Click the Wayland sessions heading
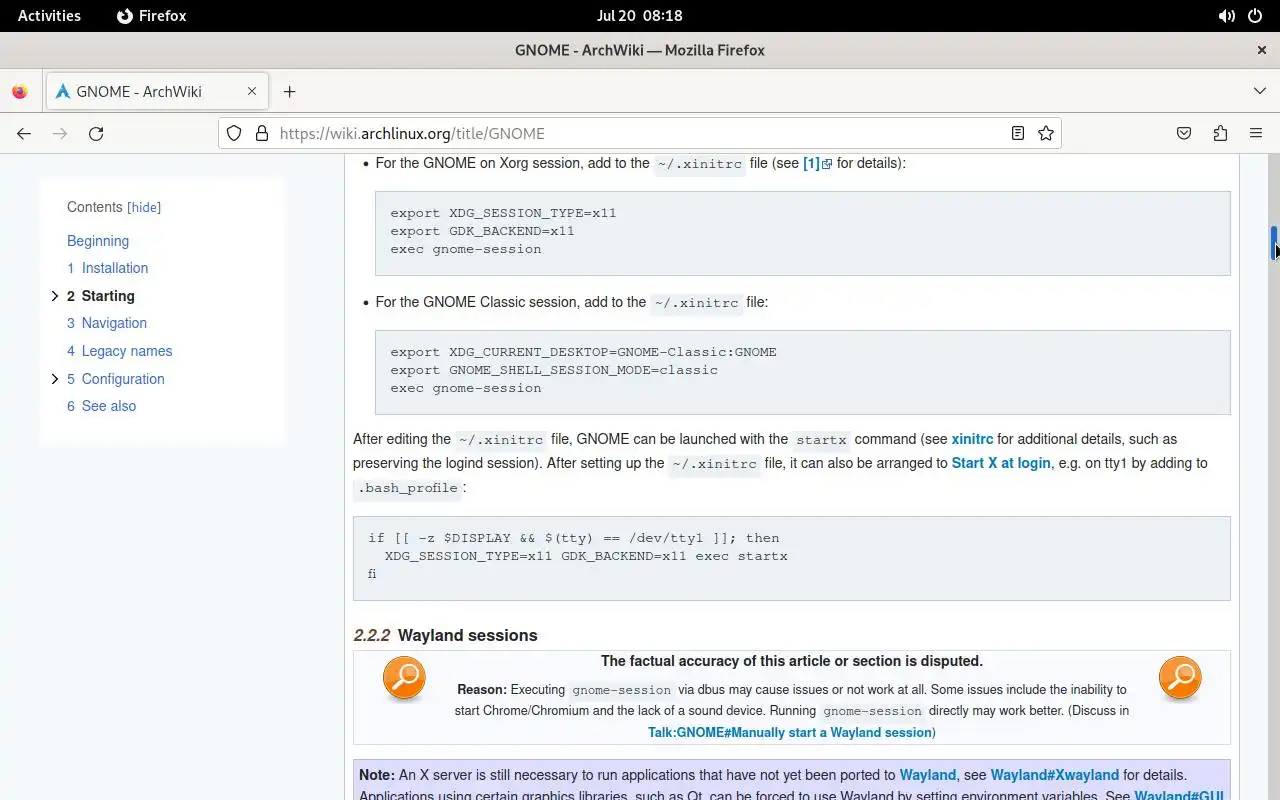The image size is (1280, 800). click(x=467, y=635)
